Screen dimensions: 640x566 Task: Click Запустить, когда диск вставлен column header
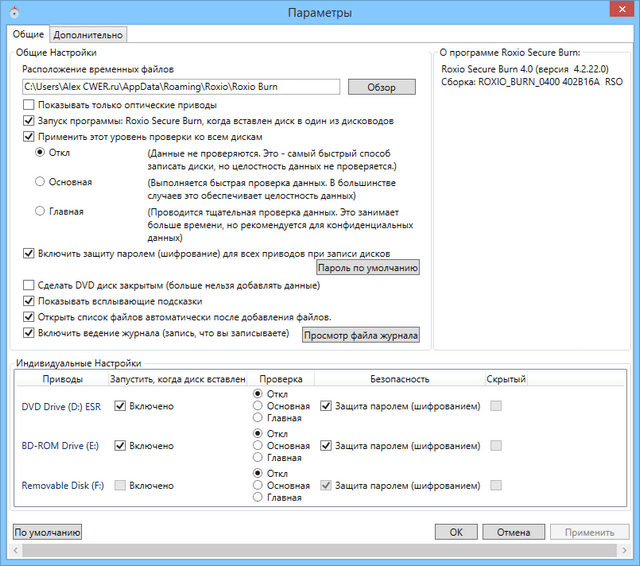tap(178, 379)
